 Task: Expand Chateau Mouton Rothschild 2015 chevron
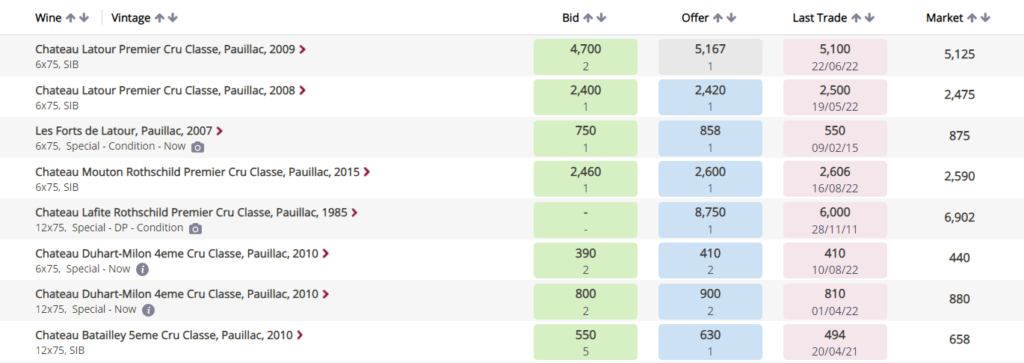click(x=367, y=172)
